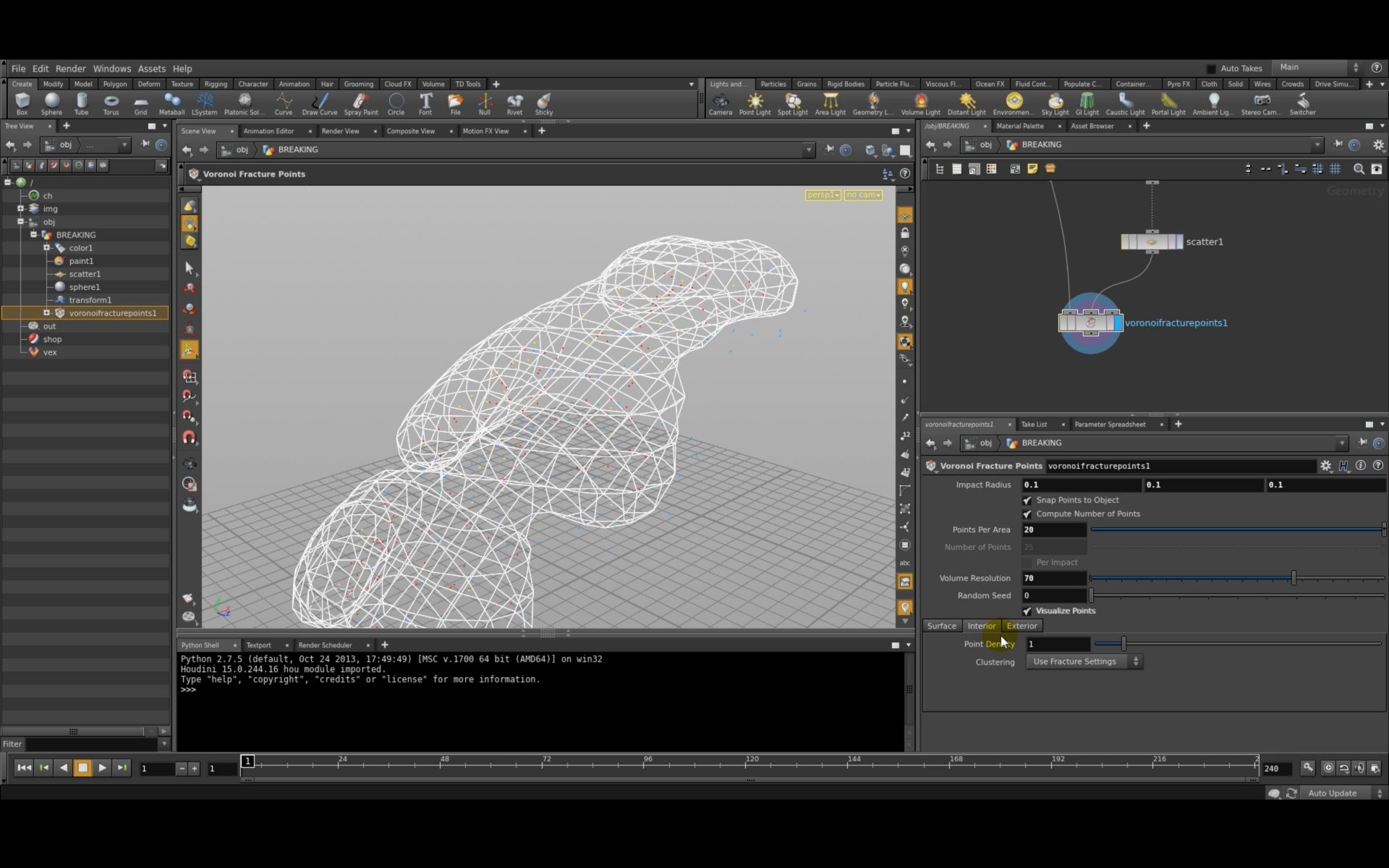Click the Random Seed input field

[x=1053, y=594]
